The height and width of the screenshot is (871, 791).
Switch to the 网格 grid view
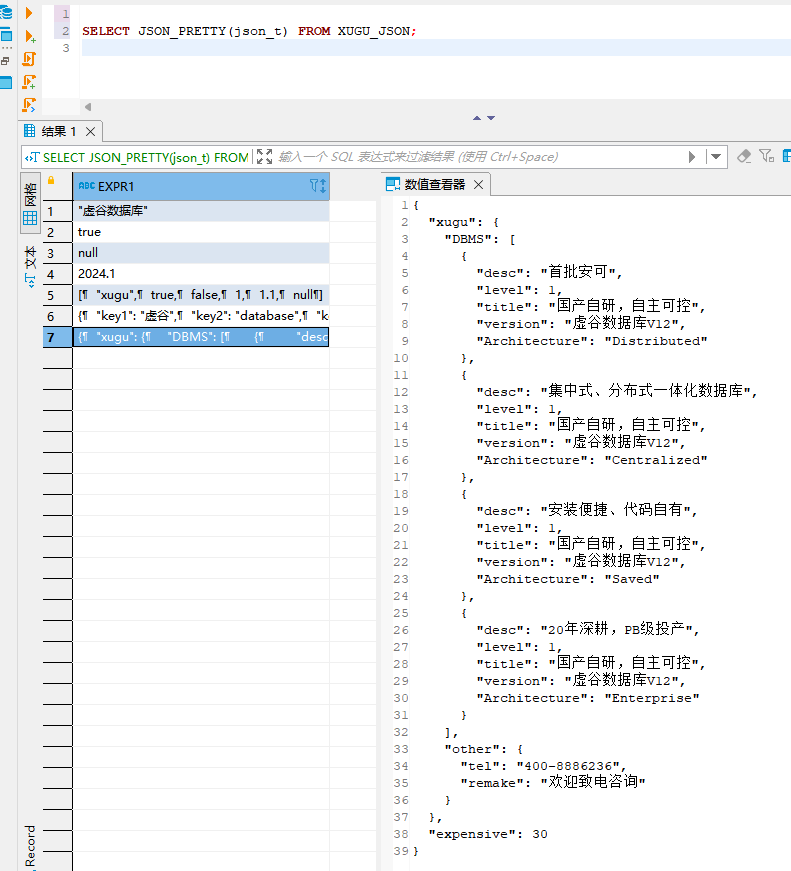[30, 203]
